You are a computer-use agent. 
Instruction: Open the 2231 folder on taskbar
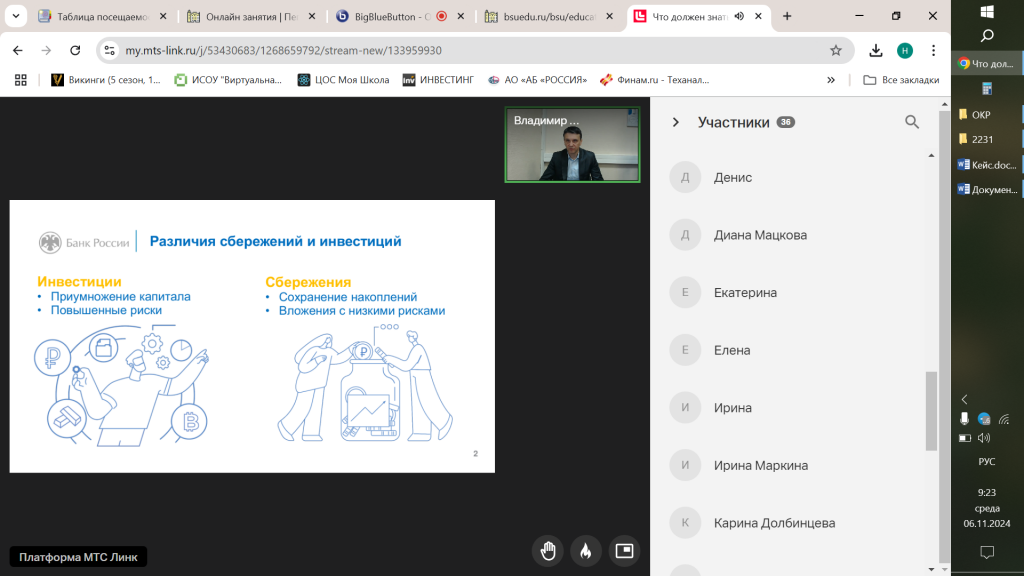coord(987,139)
